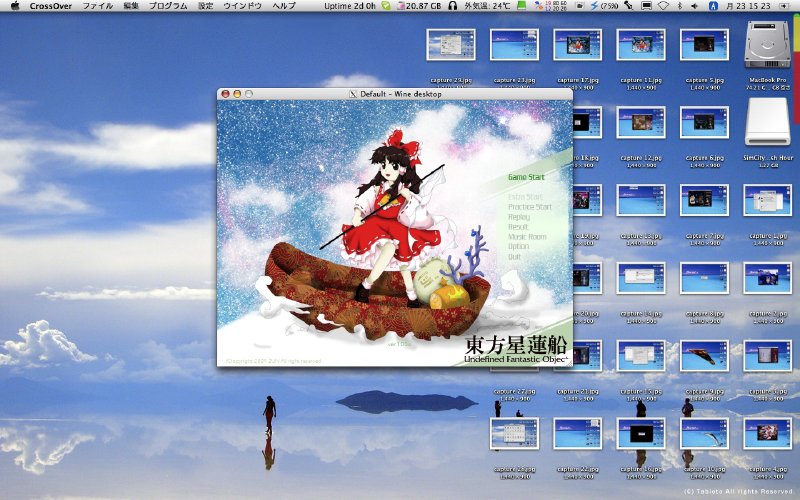The width and height of the screenshot is (800, 500).
Task: Click the headphones icon in menu bar
Action: click(x=453, y=6)
